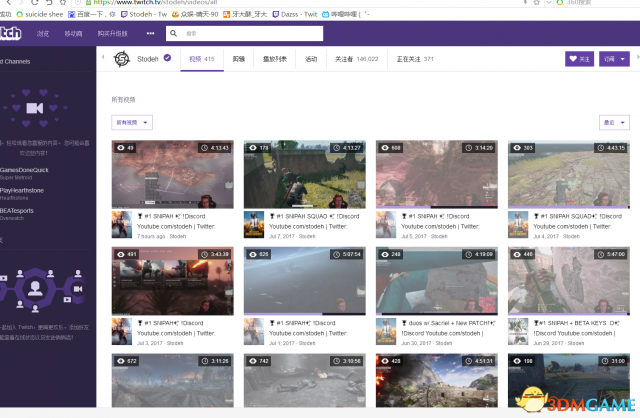Open the 4:13:27 video thumbnail

coord(304,174)
